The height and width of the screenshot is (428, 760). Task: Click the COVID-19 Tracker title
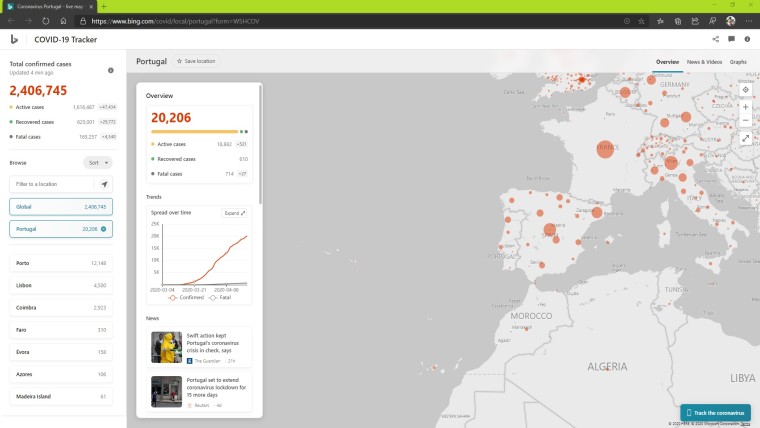click(65, 40)
